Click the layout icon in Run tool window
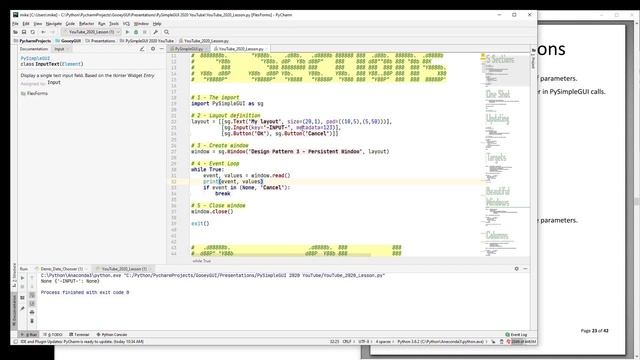This screenshot has width=640, height=360. coord(22,298)
